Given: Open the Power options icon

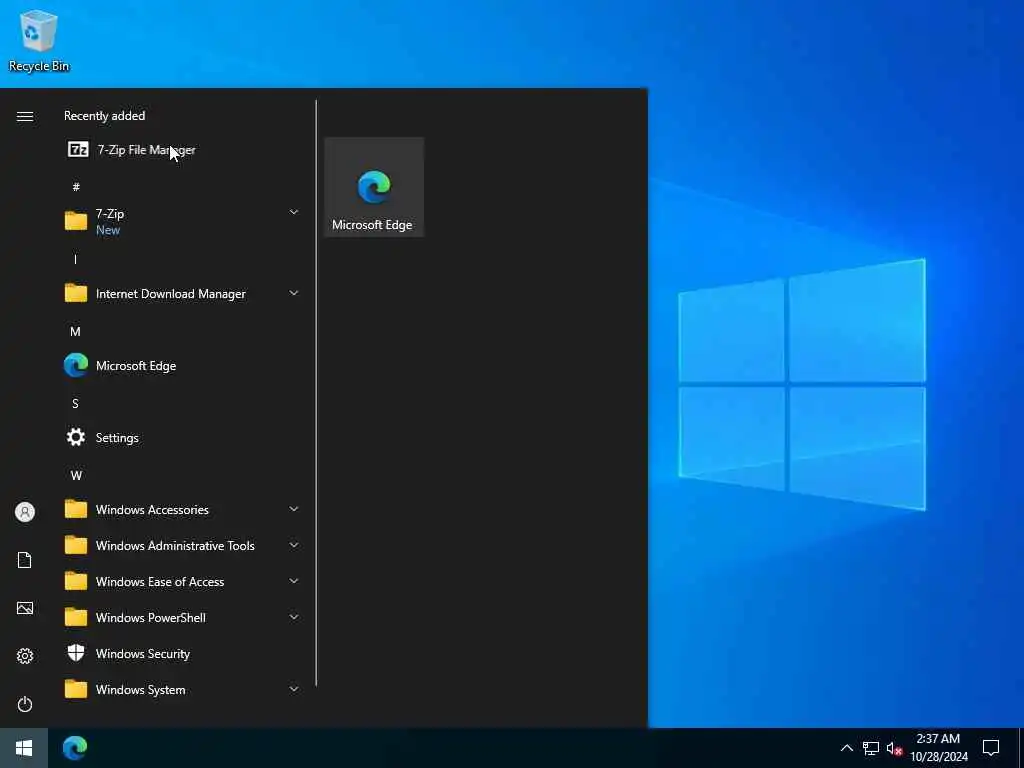Looking at the screenshot, I should pyautogui.click(x=25, y=704).
